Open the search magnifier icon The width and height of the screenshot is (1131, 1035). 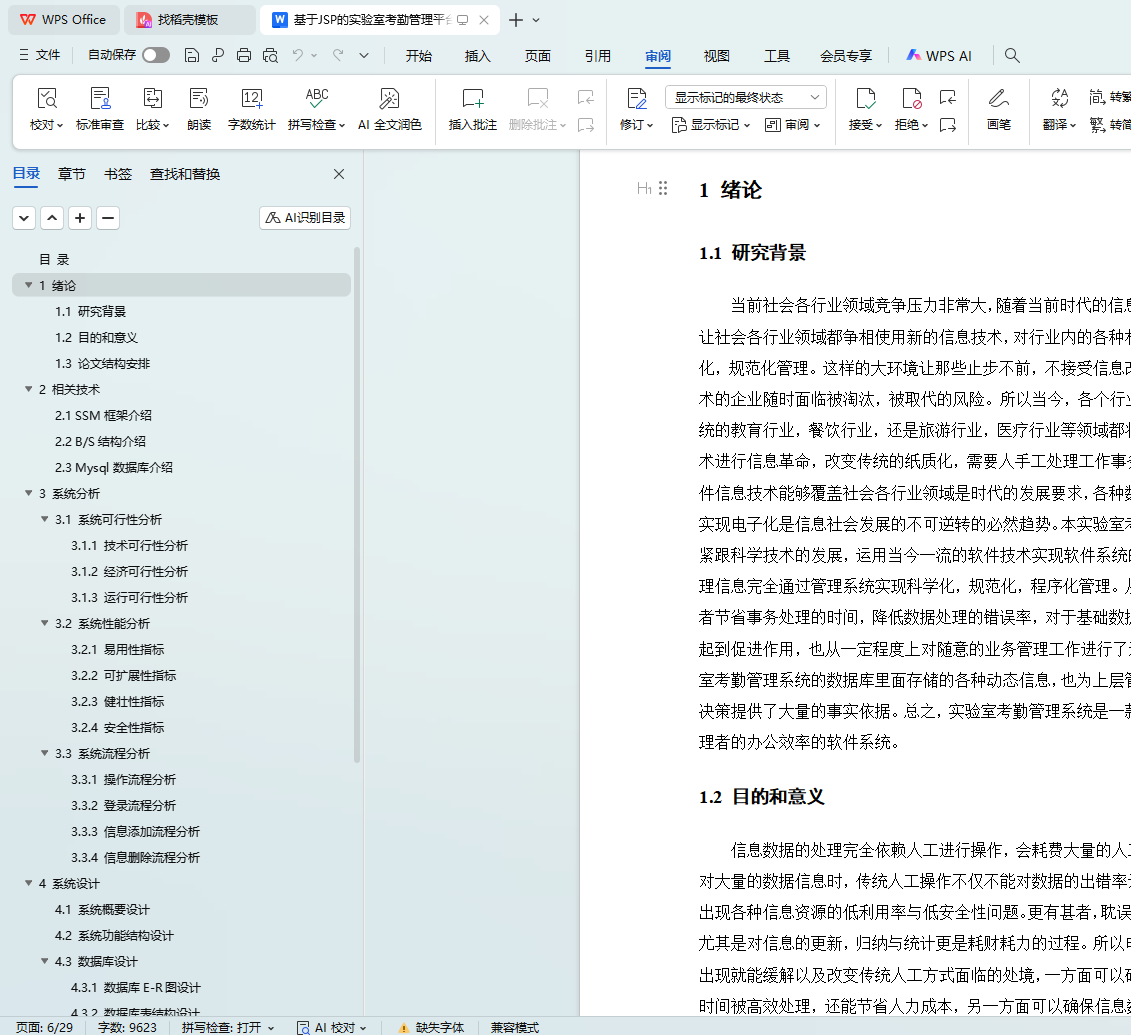(x=1012, y=56)
